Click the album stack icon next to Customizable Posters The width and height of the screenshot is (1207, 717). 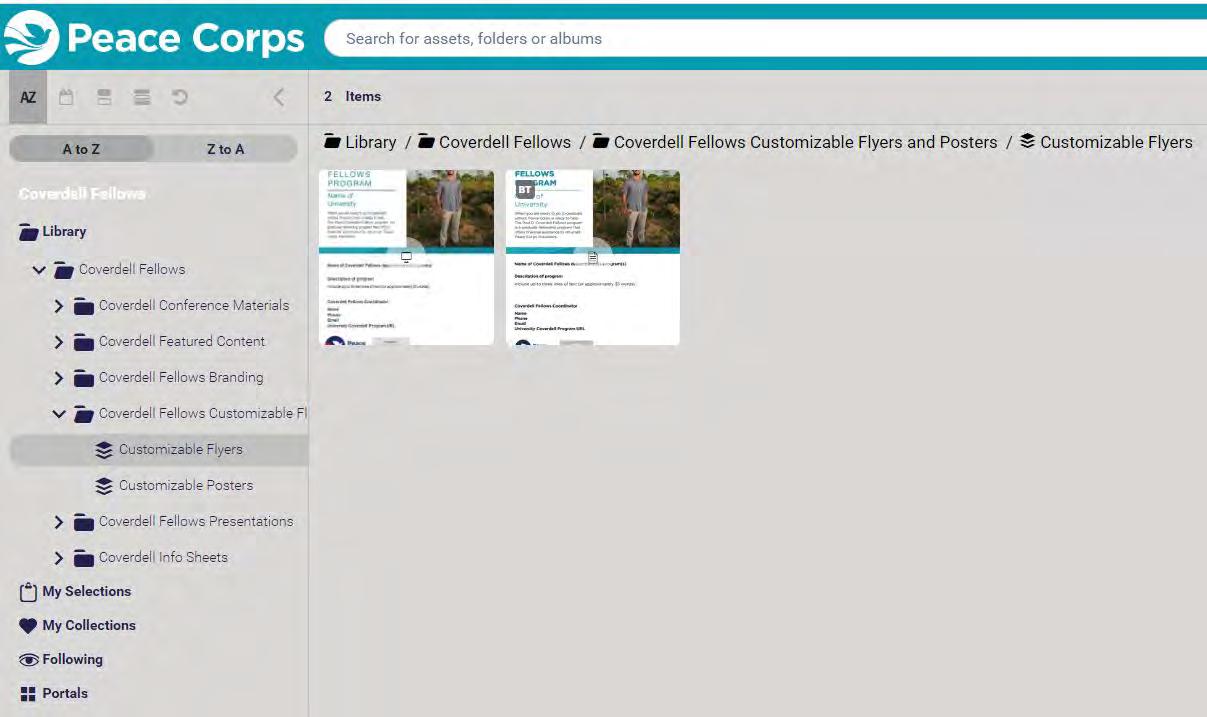pyautogui.click(x=104, y=486)
